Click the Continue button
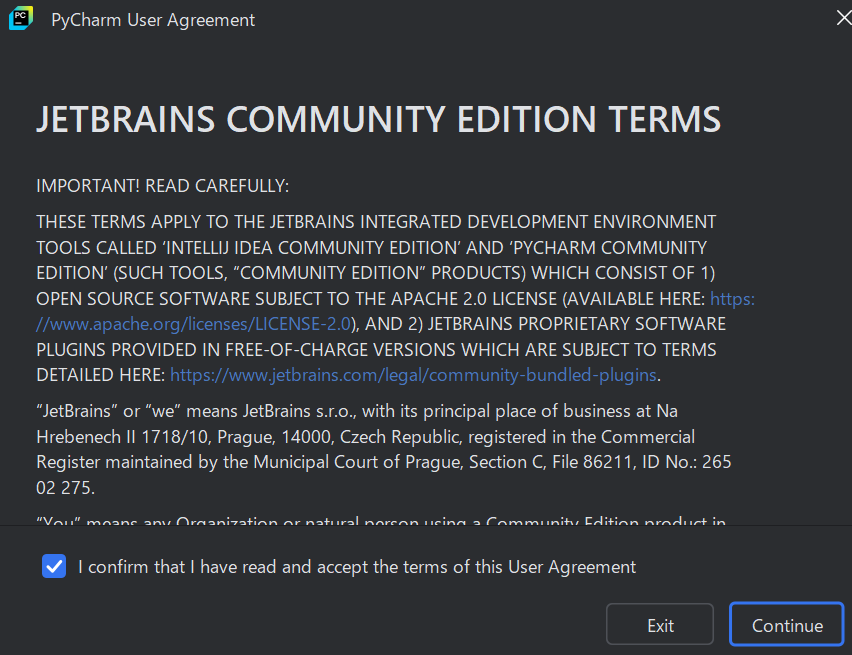The image size is (852, 655). [x=786, y=625]
